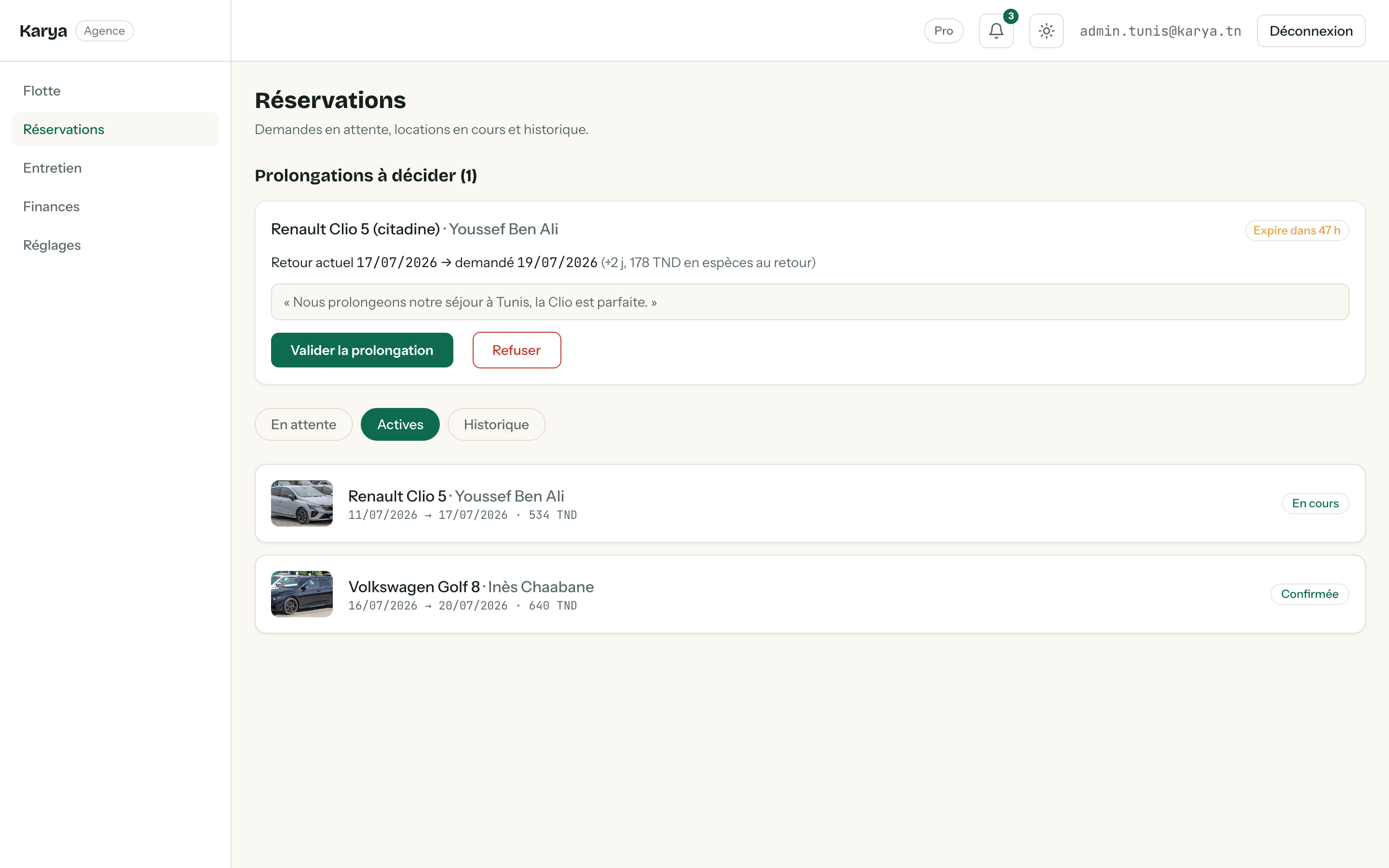Open Réservations in the sidebar

115,129
